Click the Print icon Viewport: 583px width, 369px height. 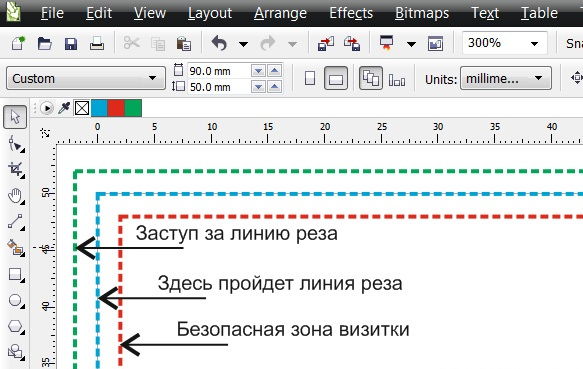click(97, 44)
